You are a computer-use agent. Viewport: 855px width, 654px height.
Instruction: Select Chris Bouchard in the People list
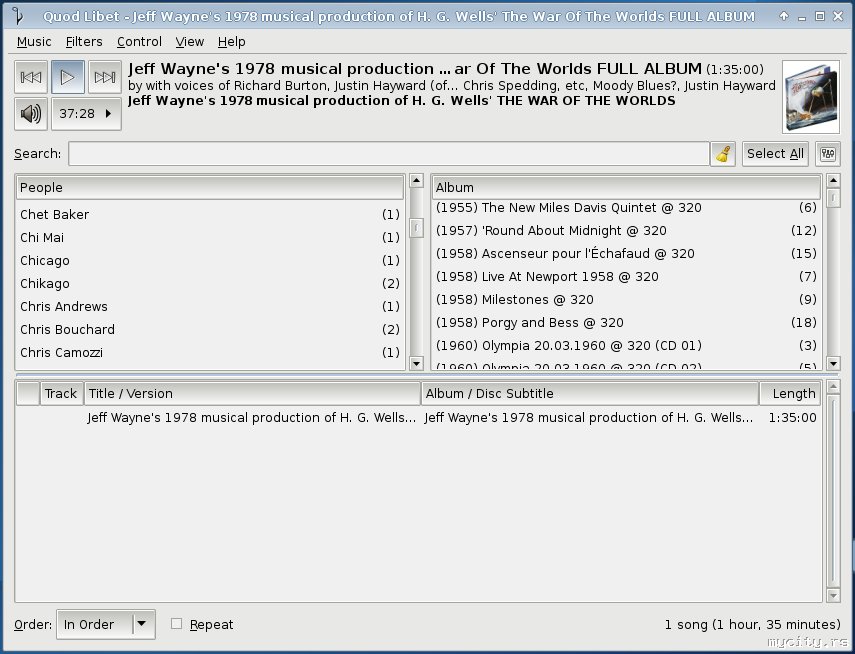click(x=210, y=329)
